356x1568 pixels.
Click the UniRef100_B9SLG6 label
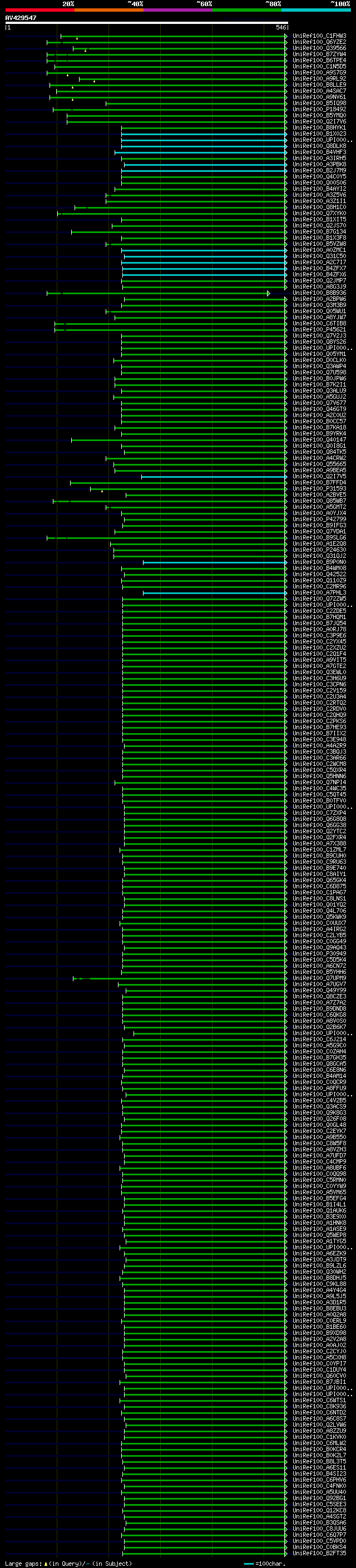(x=319, y=537)
